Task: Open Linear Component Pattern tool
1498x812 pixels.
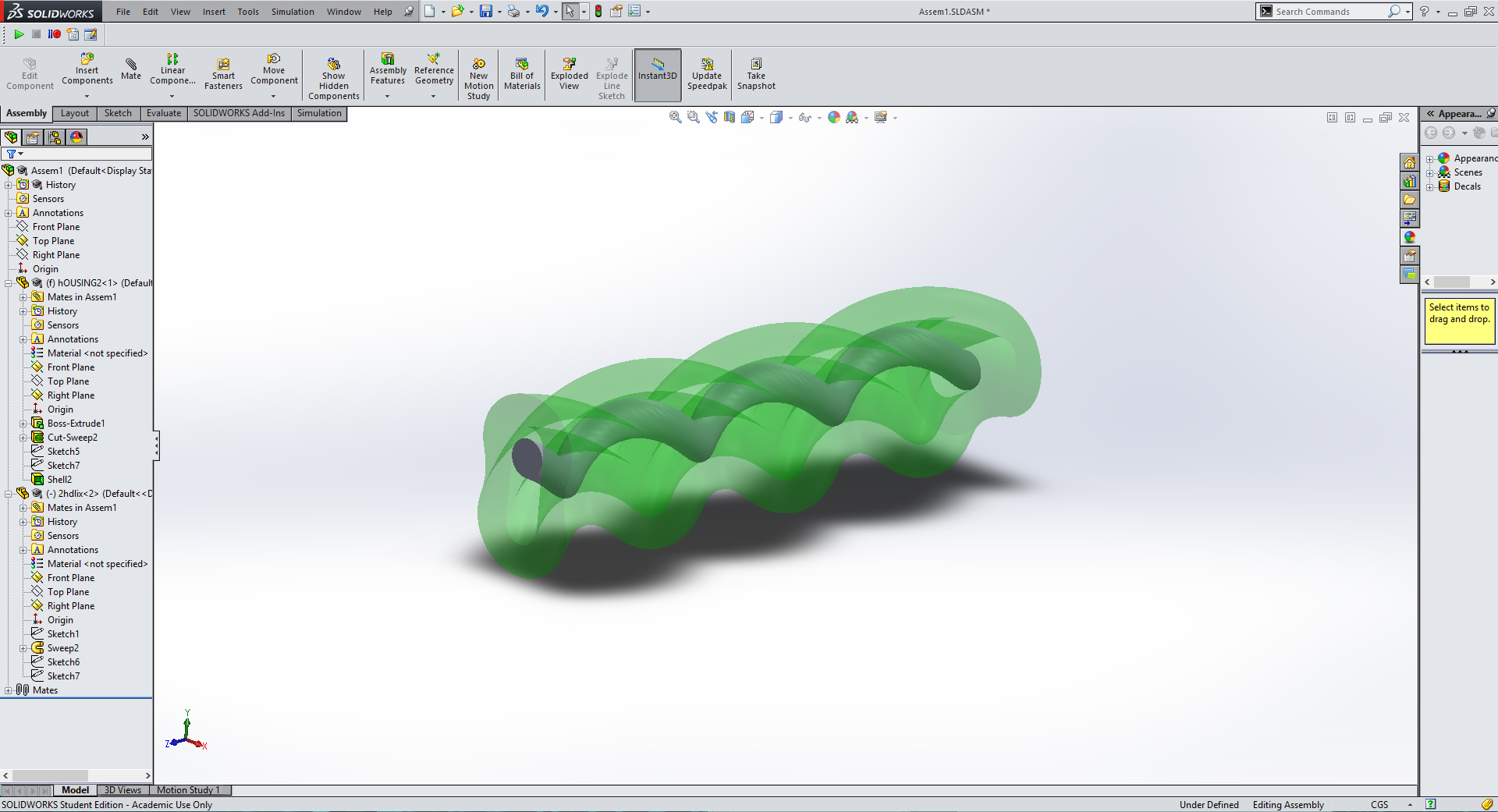Action: (x=172, y=69)
